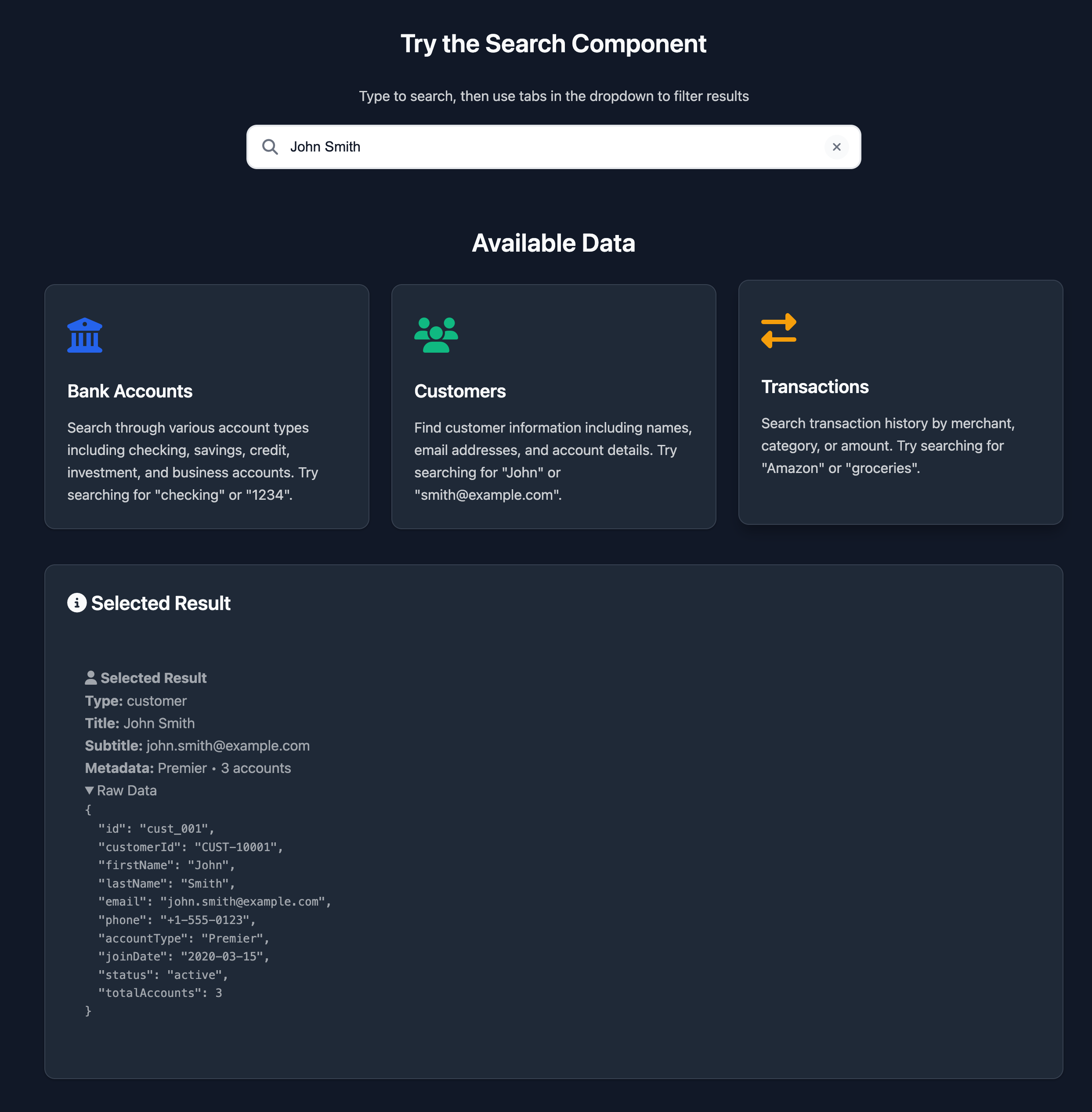Click the john.smith@example.com subtitle text
1092x1112 pixels.
point(228,746)
